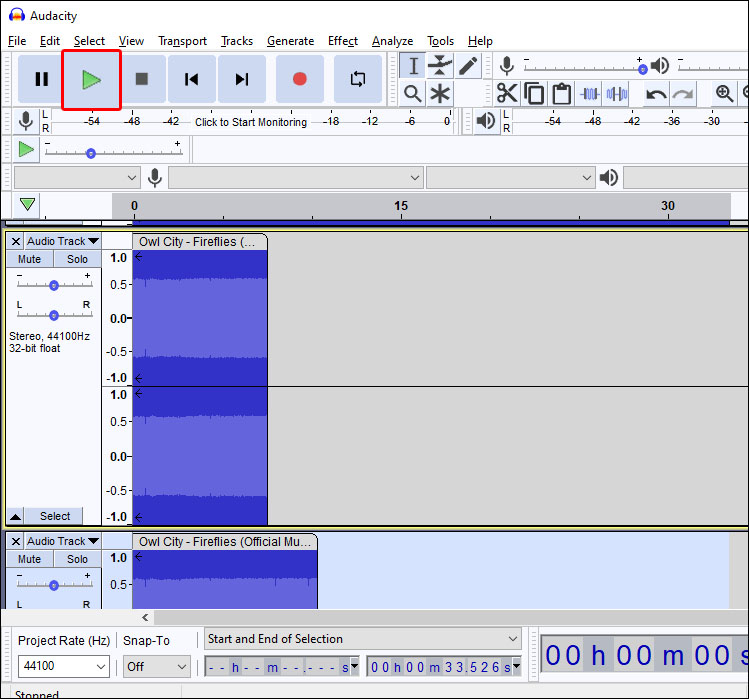The width and height of the screenshot is (749, 699).
Task: Click the Zoom In magnifier icon
Action: pos(724,93)
